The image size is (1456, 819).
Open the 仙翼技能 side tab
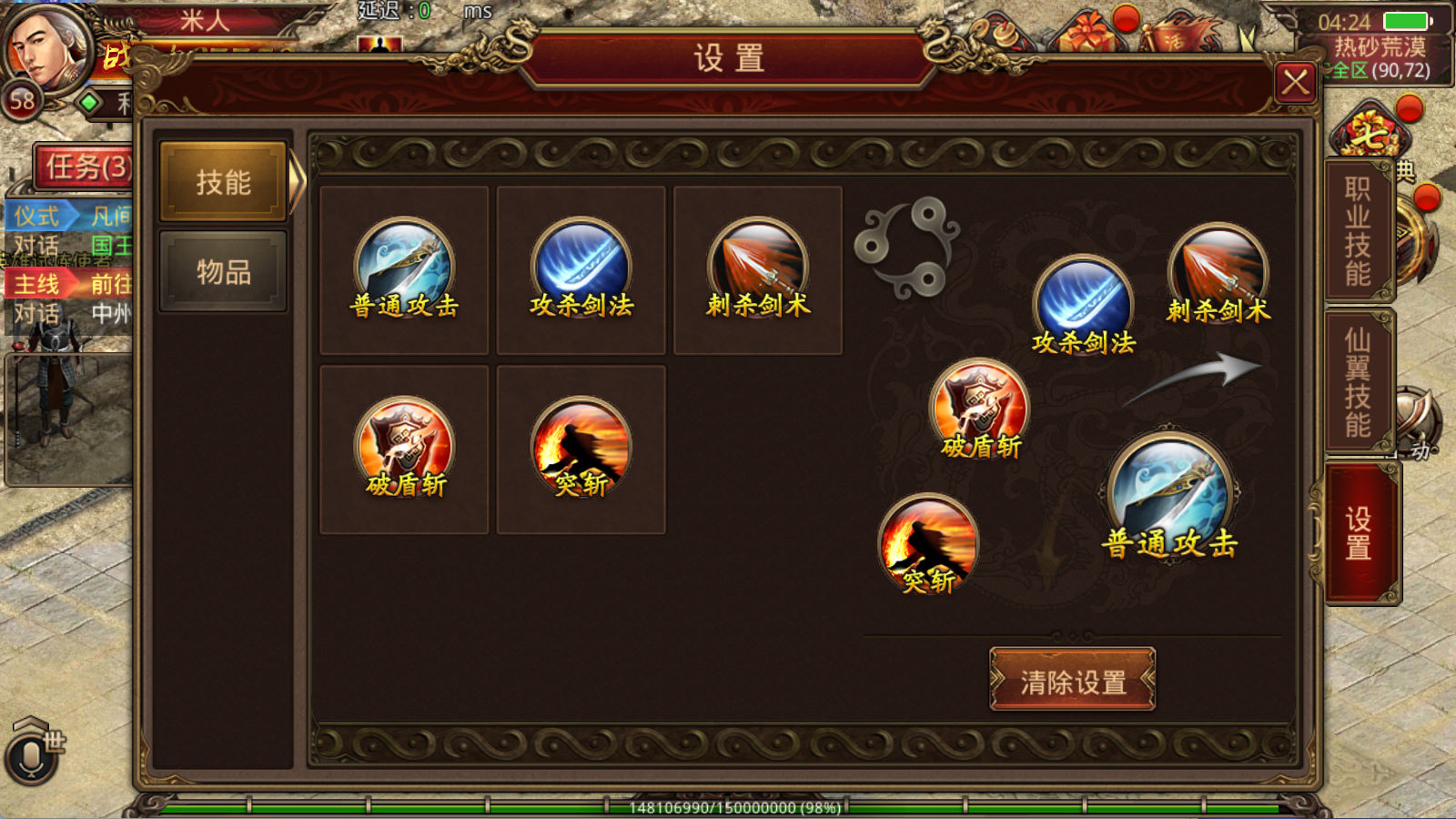(x=1358, y=382)
